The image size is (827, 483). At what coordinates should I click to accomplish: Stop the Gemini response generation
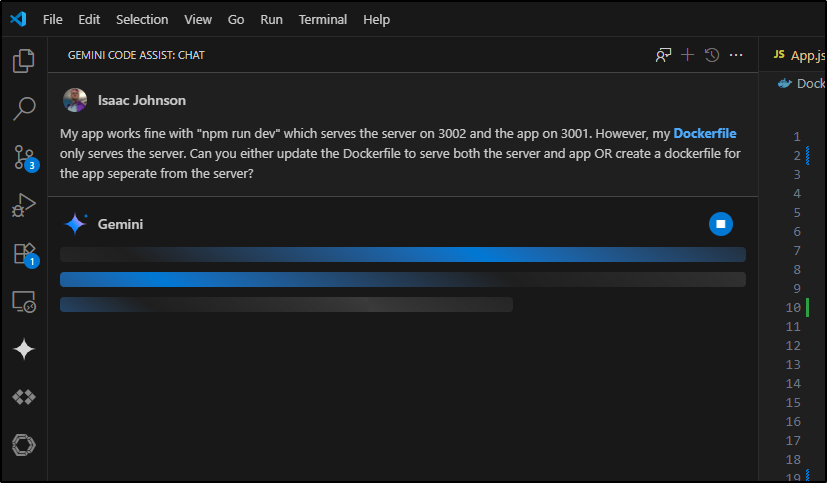pyautogui.click(x=720, y=224)
